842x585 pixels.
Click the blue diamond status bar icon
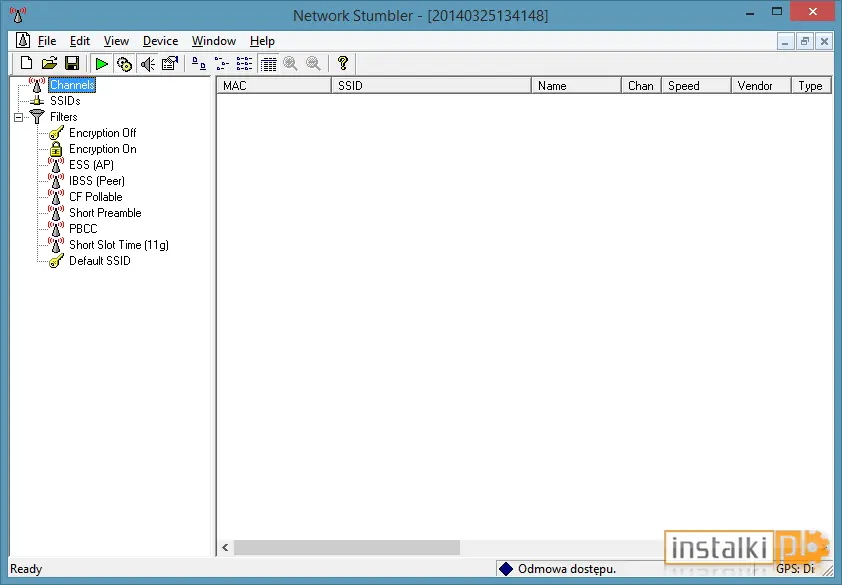(x=505, y=569)
